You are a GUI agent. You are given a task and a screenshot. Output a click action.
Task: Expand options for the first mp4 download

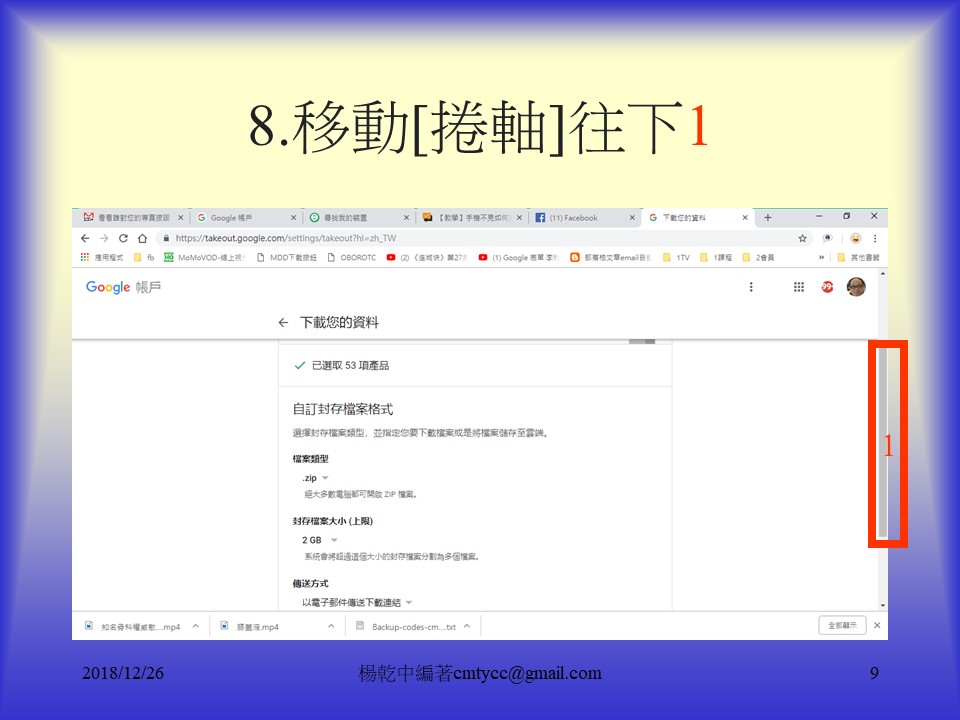click(196, 626)
